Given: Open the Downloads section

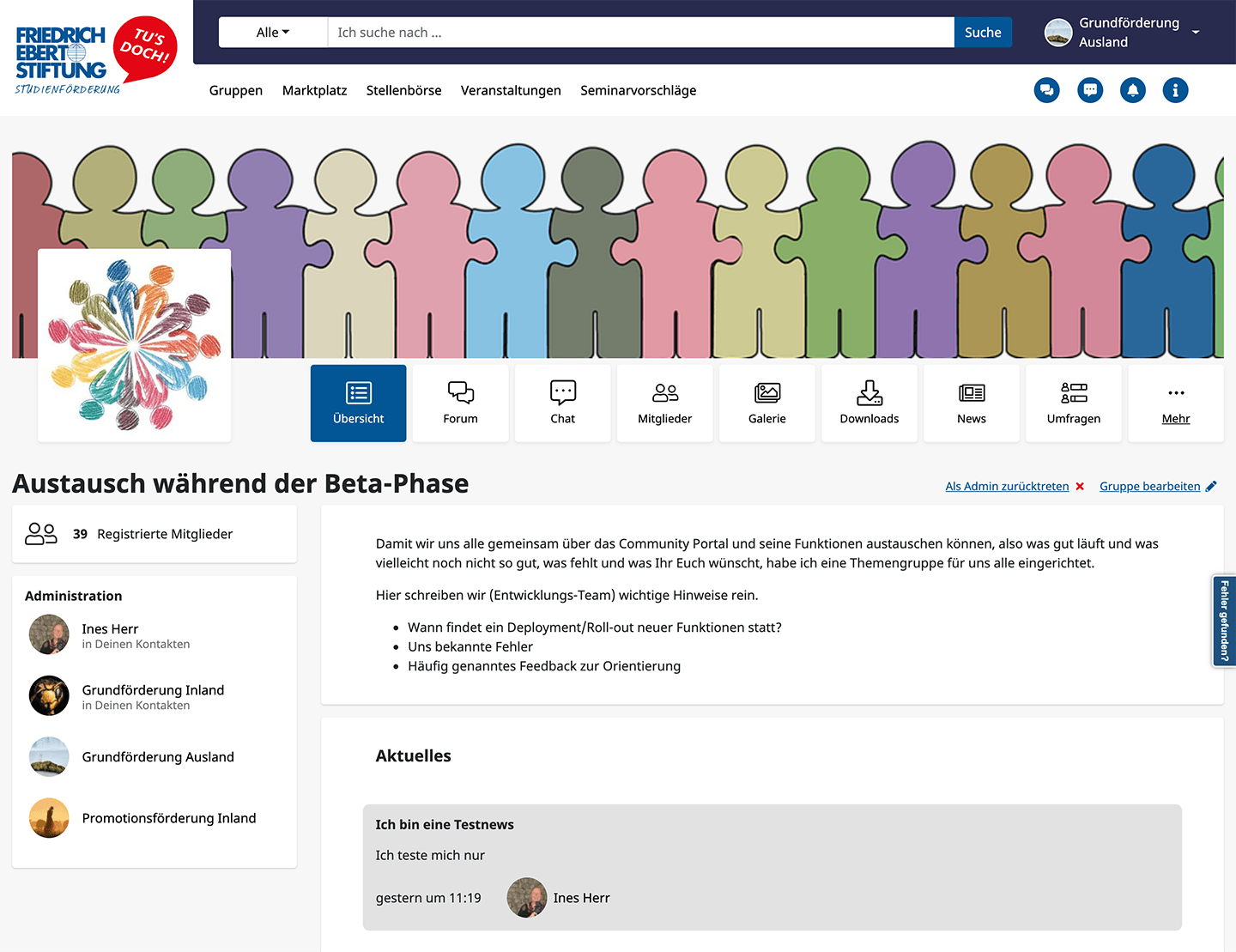Looking at the screenshot, I should (x=869, y=403).
